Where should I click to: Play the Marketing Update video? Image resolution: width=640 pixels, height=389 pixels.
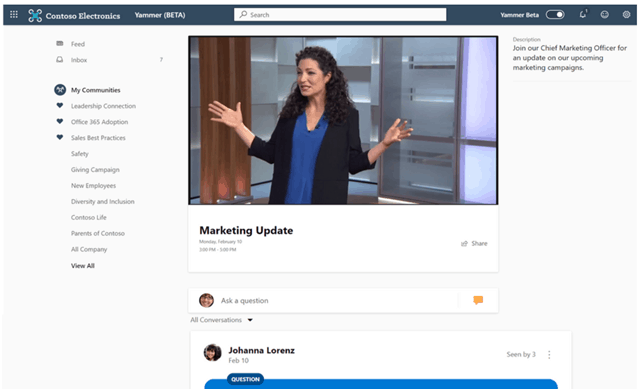[x=343, y=120]
